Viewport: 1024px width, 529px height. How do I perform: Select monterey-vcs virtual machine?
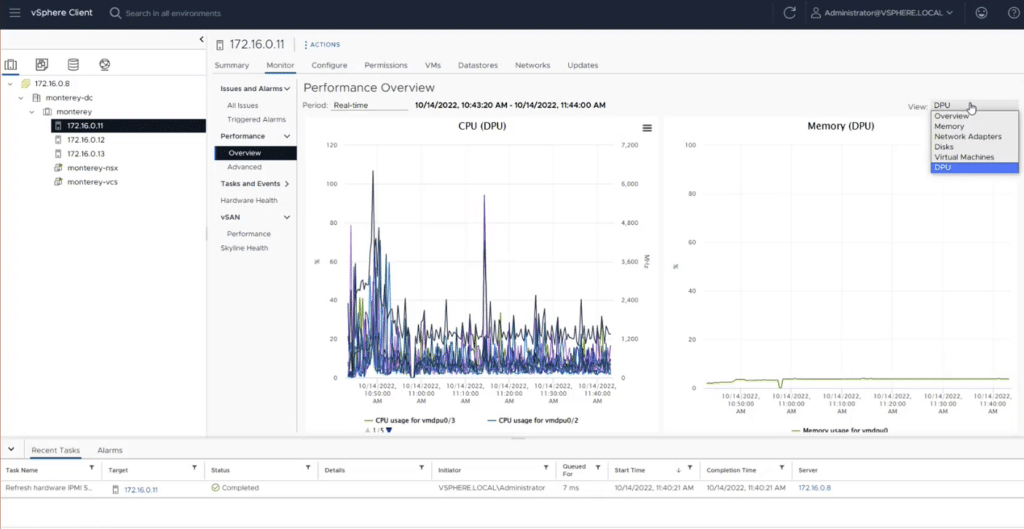92,182
